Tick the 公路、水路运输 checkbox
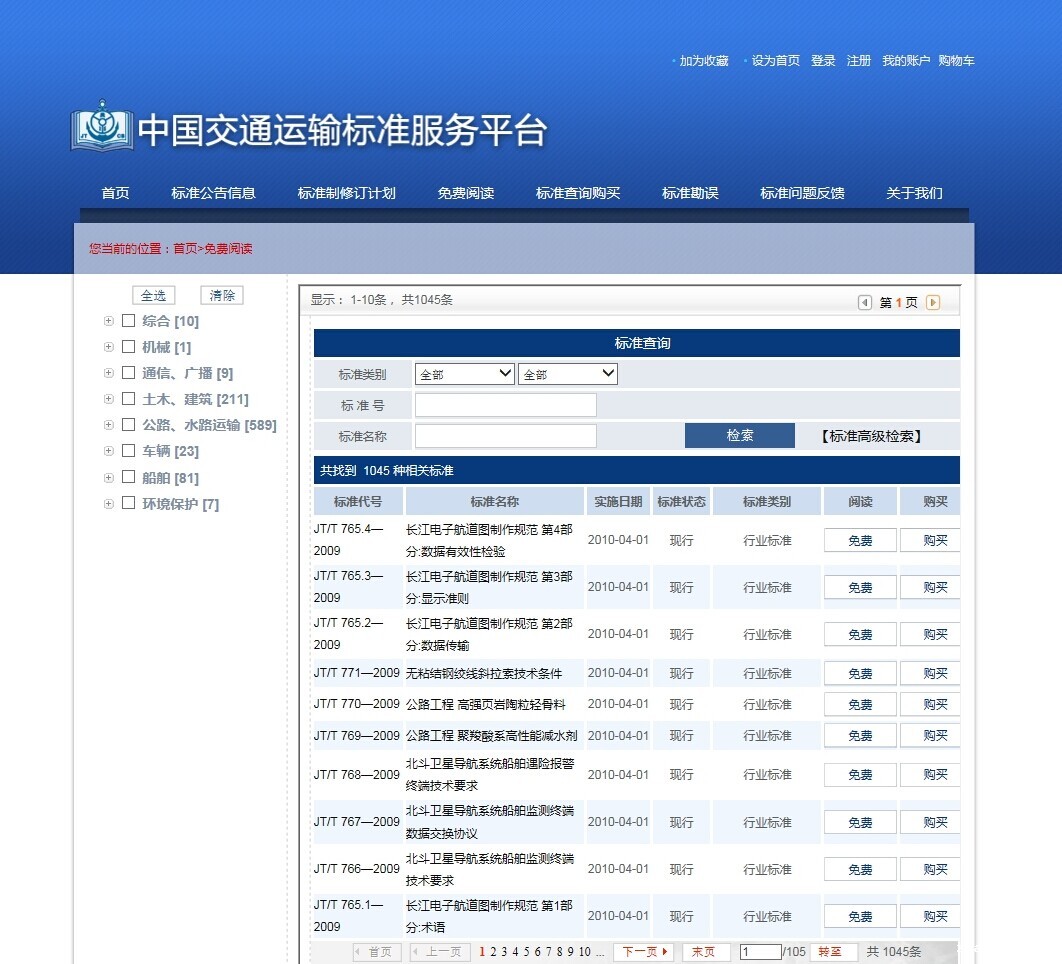This screenshot has height=964, width=1062. point(128,425)
